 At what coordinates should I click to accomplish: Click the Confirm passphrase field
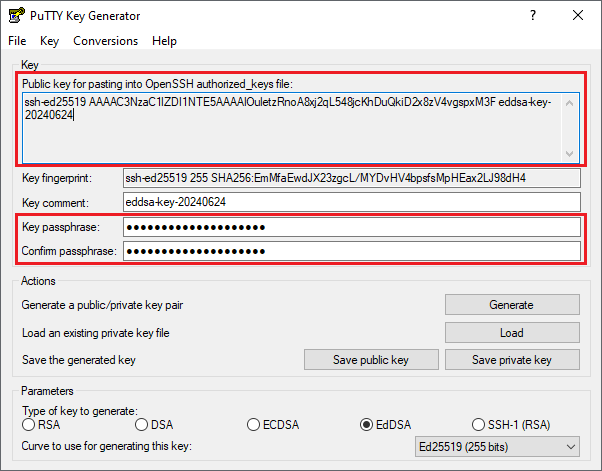coord(352,251)
